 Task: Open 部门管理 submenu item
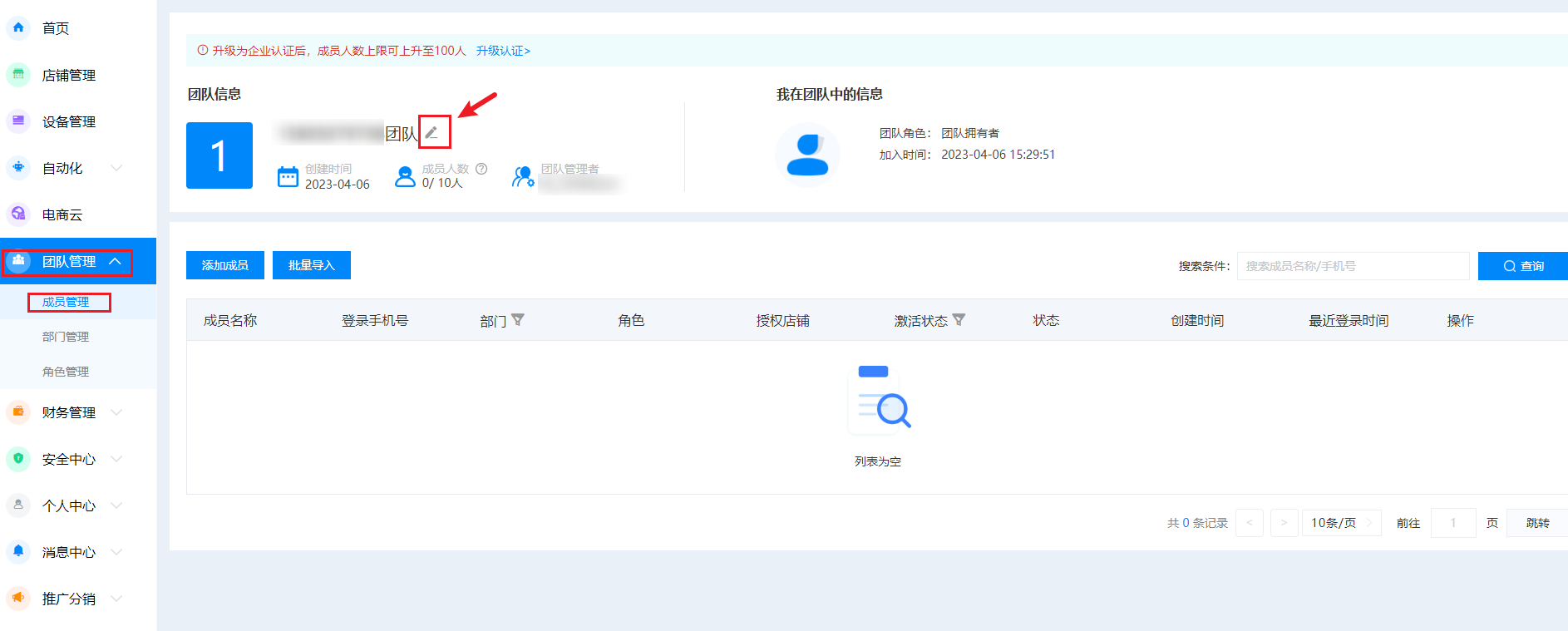(x=66, y=337)
